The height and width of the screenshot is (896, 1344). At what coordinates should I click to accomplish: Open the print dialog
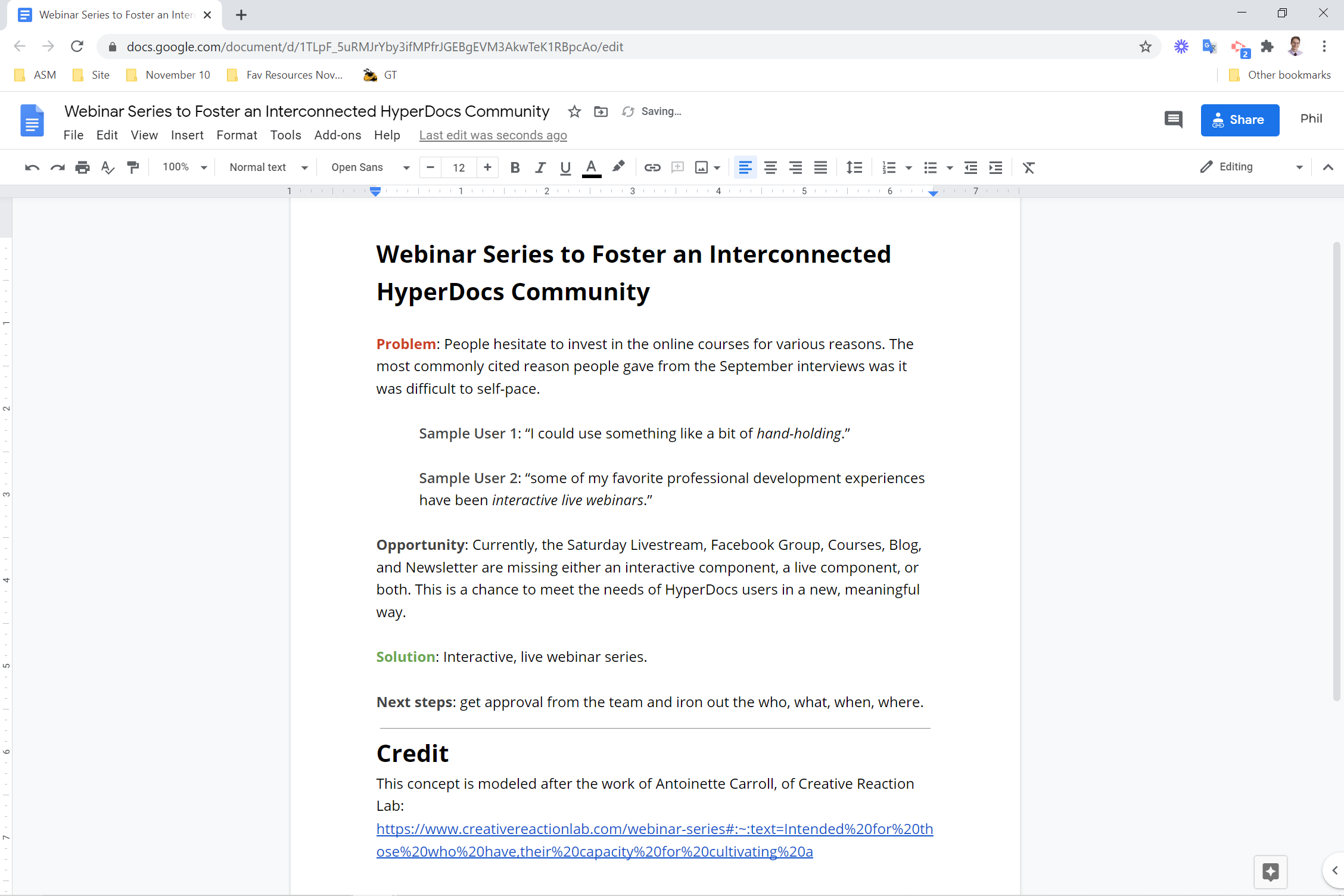click(83, 167)
